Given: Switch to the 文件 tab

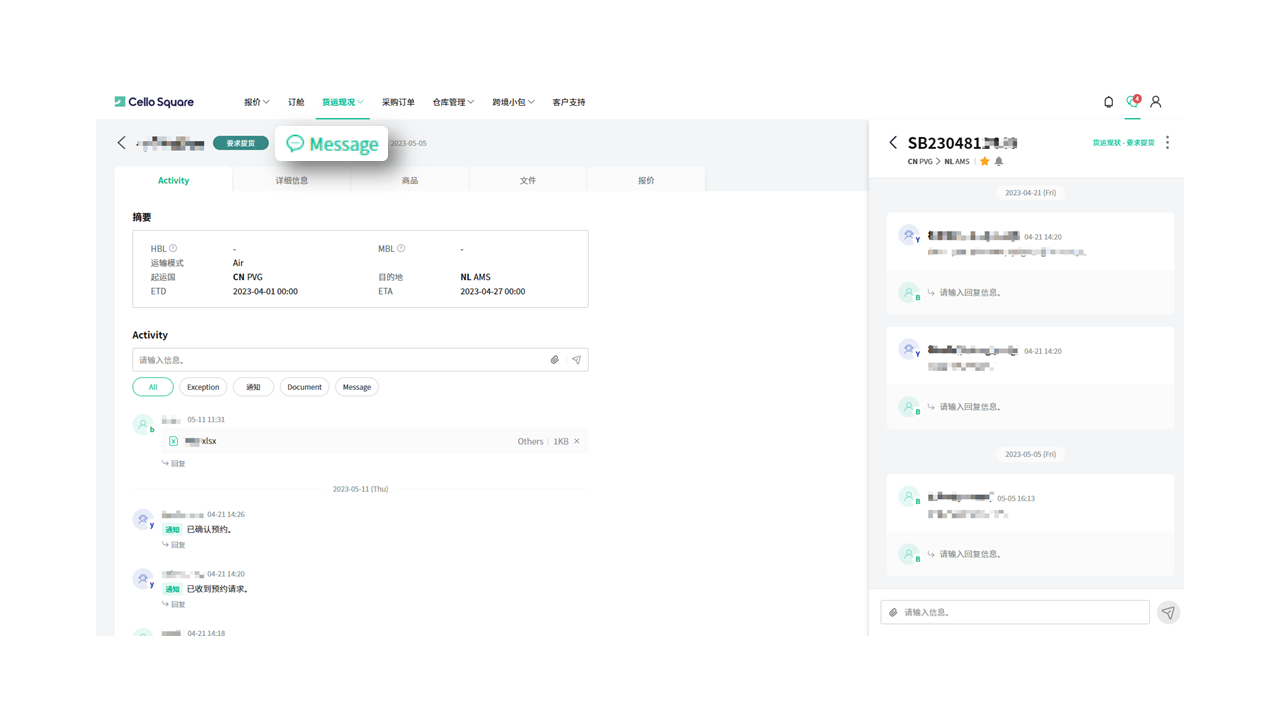Looking at the screenshot, I should click(x=528, y=181).
